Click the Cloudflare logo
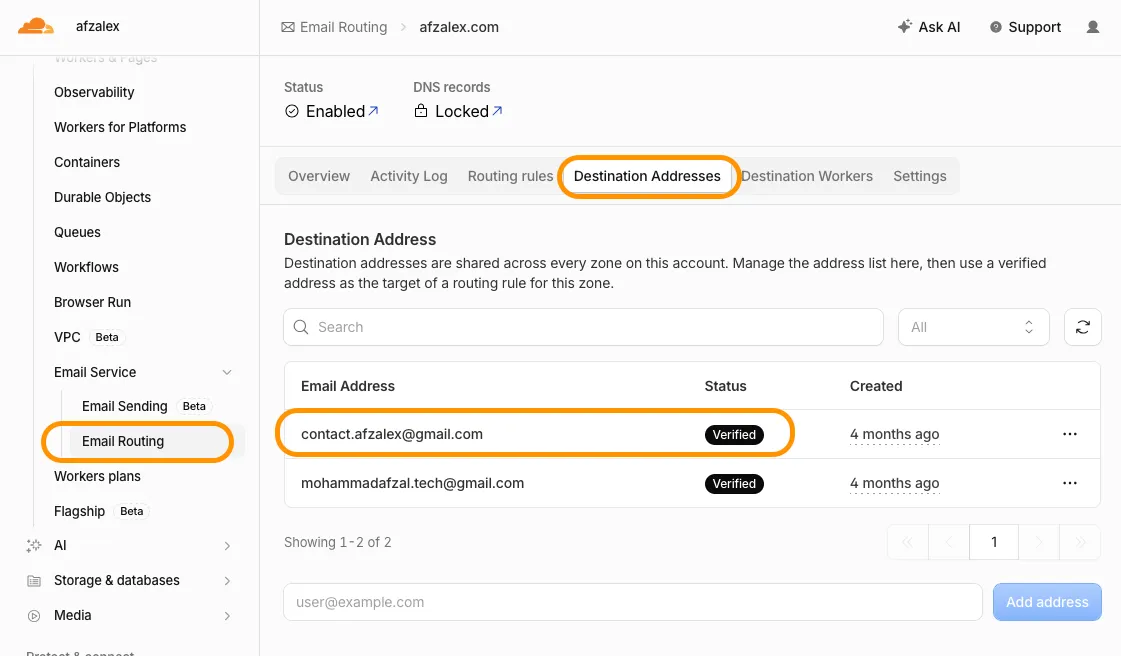This screenshot has width=1121, height=656. pos(36,26)
